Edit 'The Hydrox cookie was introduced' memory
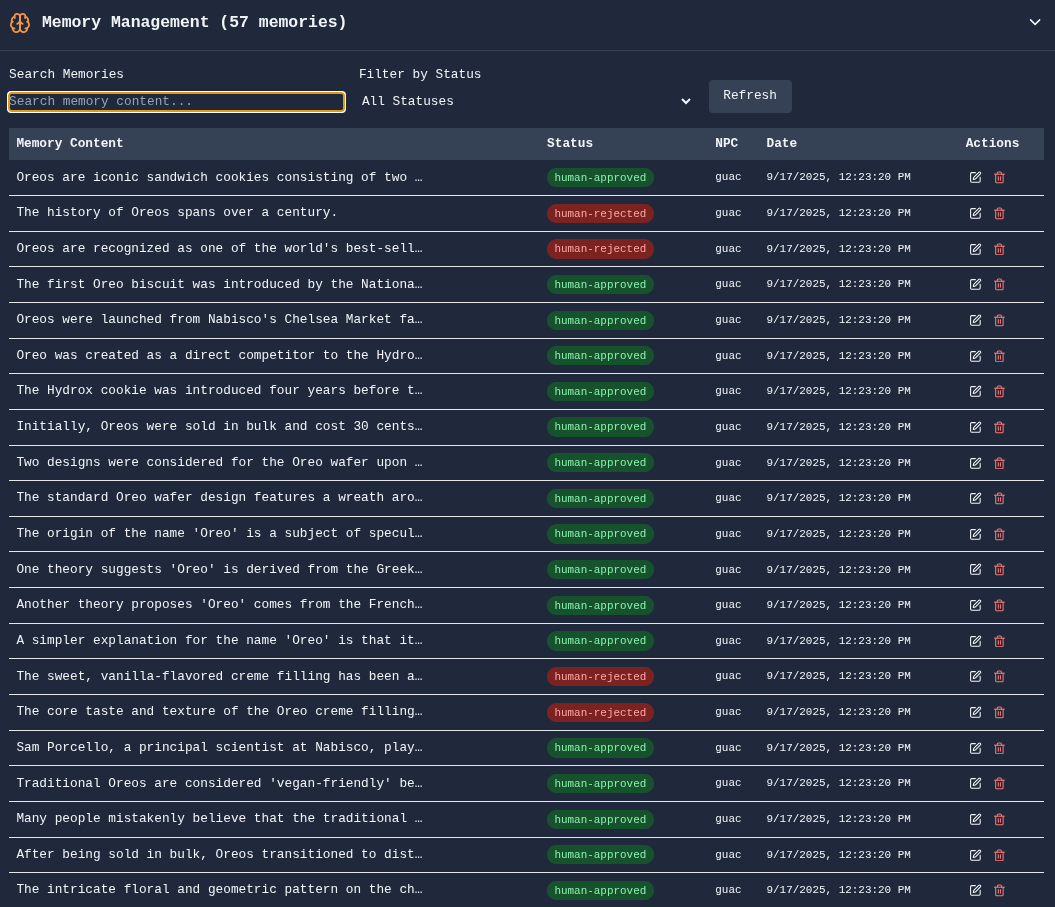Viewport: 1055px width, 907px height. click(976, 392)
